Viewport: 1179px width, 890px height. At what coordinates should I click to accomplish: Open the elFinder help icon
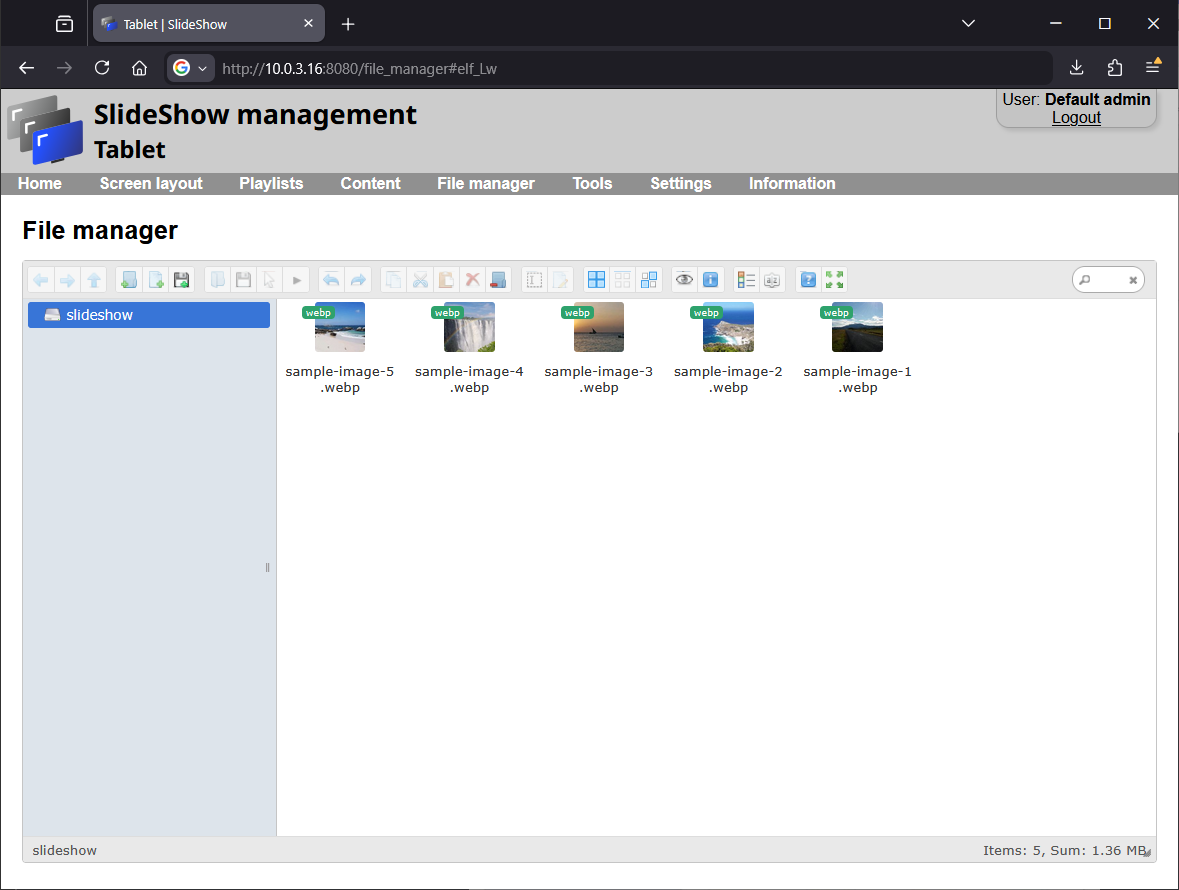(x=809, y=280)
